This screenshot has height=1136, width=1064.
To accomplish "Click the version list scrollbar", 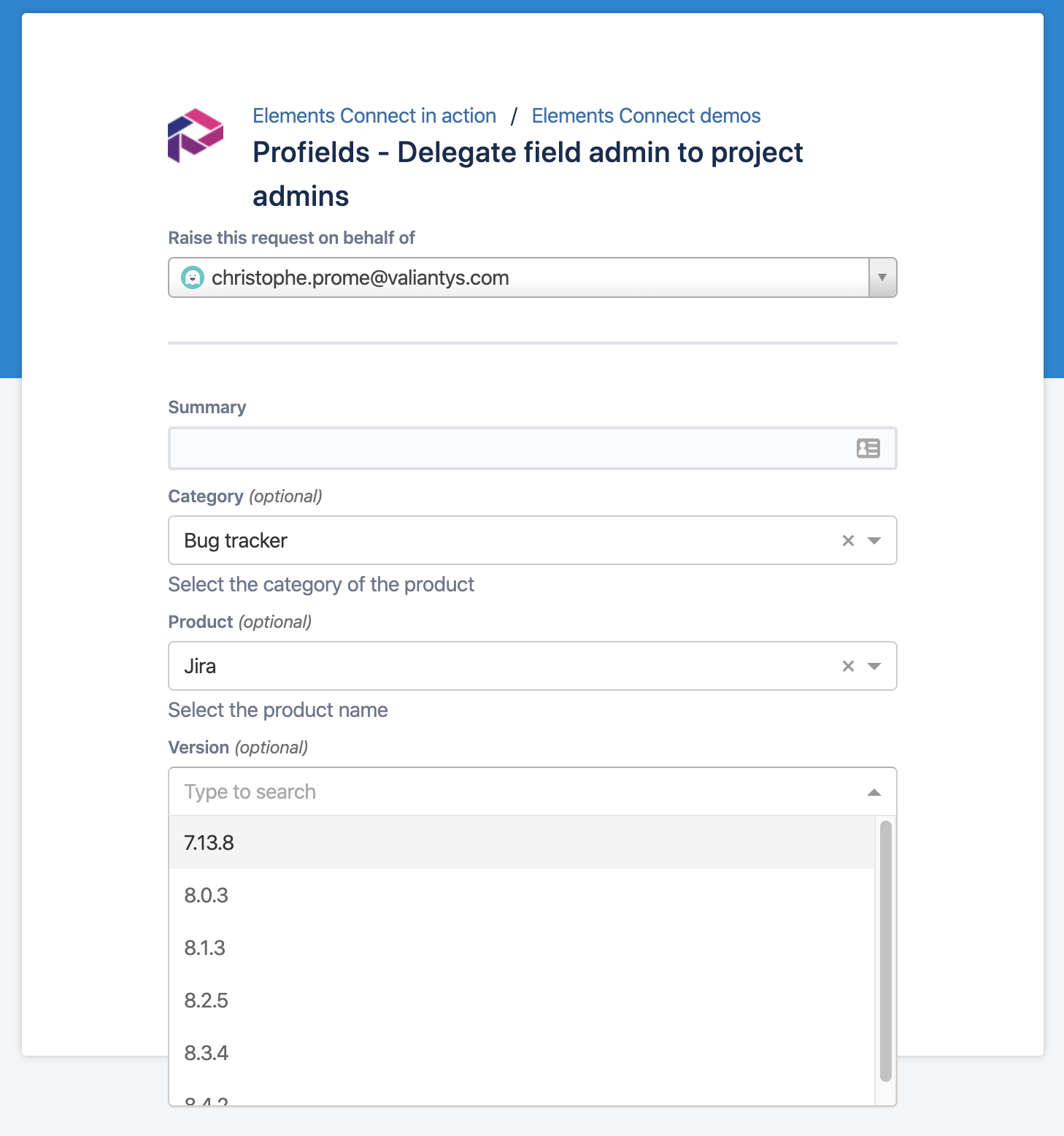I will click(886, 951).
